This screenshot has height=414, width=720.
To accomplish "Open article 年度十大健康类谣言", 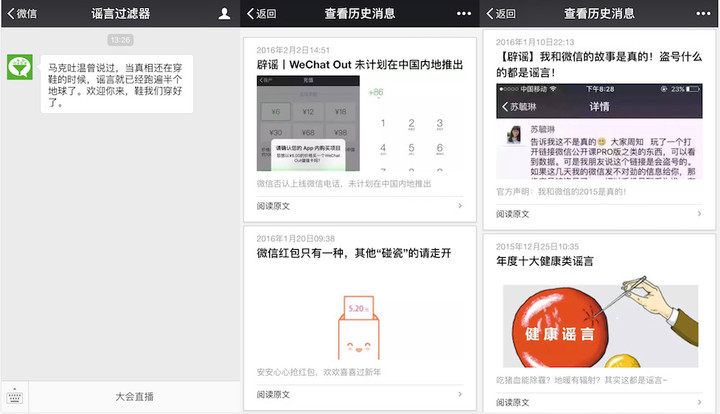I will point(545,261).
